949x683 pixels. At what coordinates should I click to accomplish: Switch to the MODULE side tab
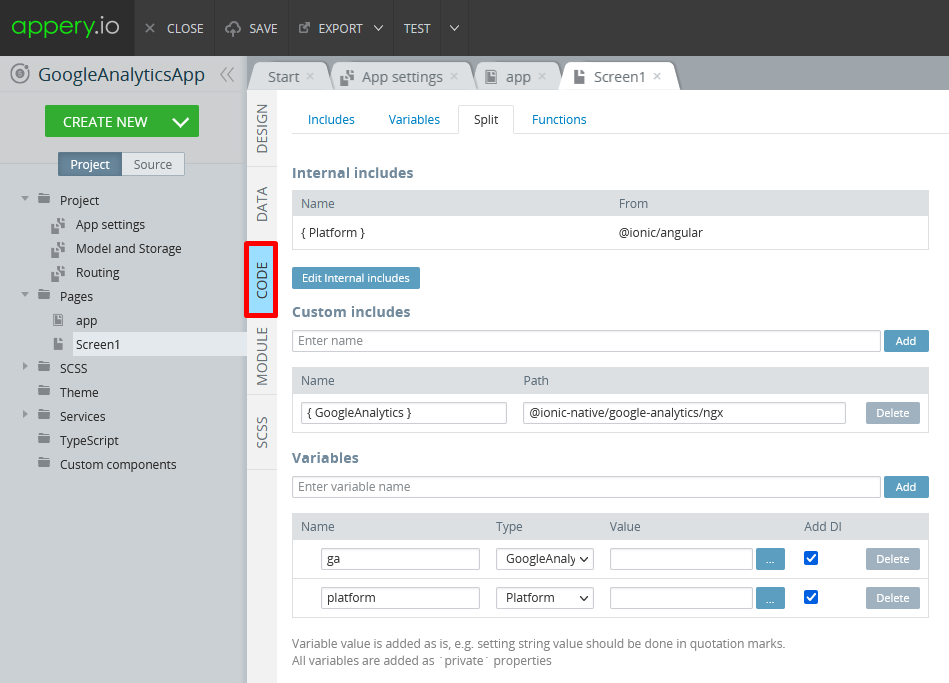point(262,356)
